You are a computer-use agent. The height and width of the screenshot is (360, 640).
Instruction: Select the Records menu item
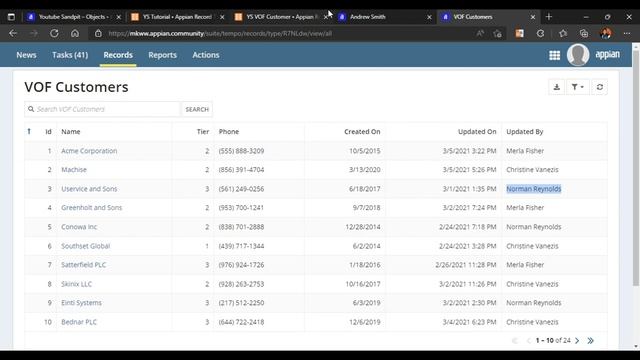(x=118, y=55)
